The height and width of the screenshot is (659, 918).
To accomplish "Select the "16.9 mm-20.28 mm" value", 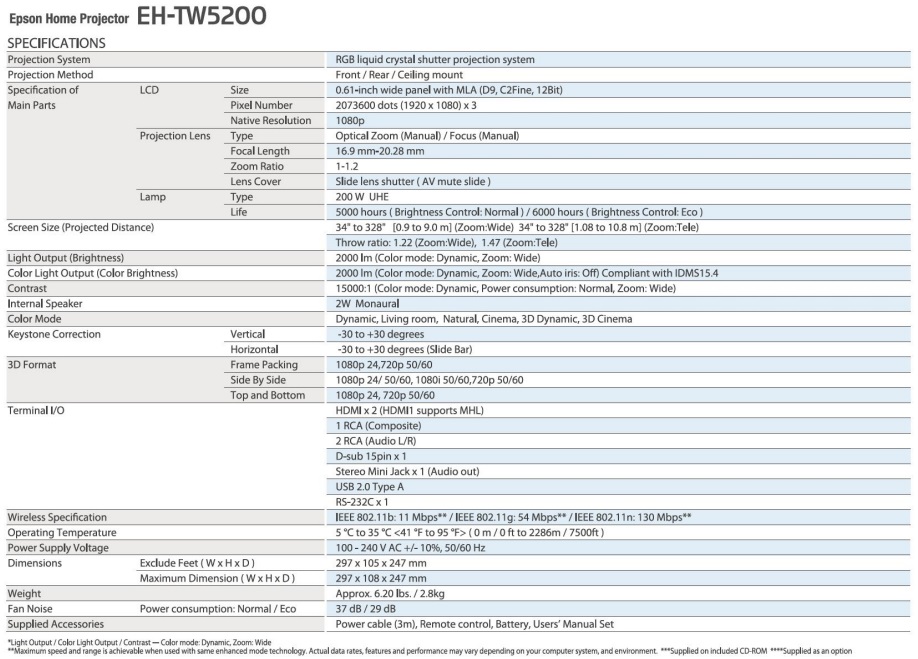I will coord(380,150).
